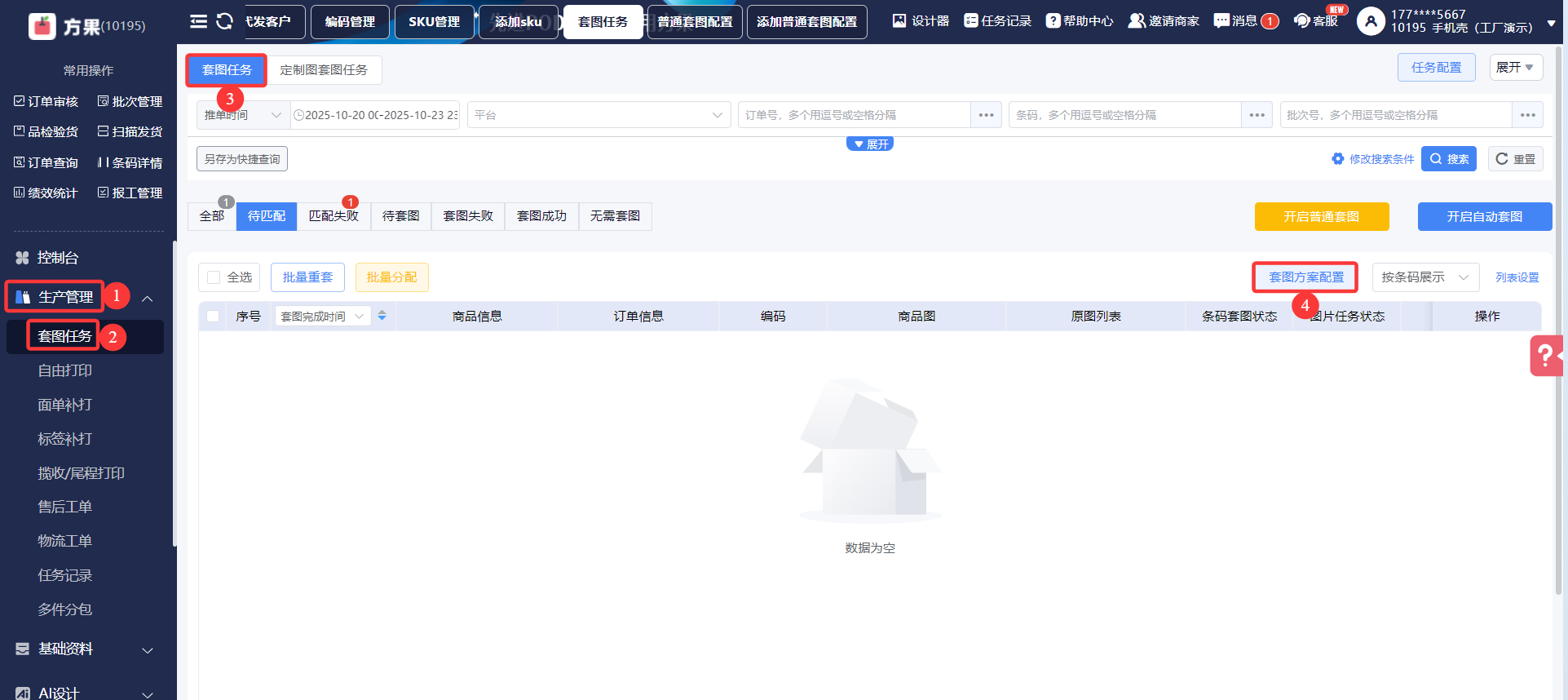1568x700 pixels.
Task: Click the 套图方案配置 button
Action: tap(1305, 277)
